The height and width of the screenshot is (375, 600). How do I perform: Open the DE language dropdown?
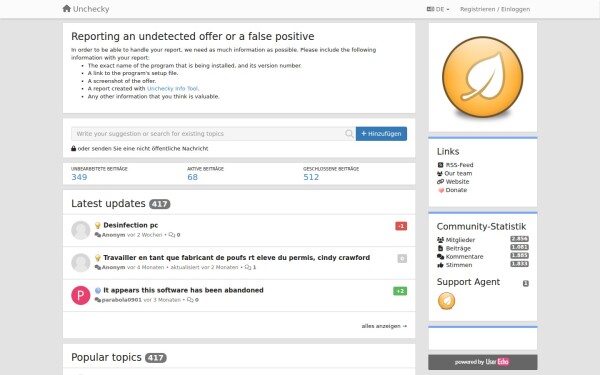tap(438, 9)
